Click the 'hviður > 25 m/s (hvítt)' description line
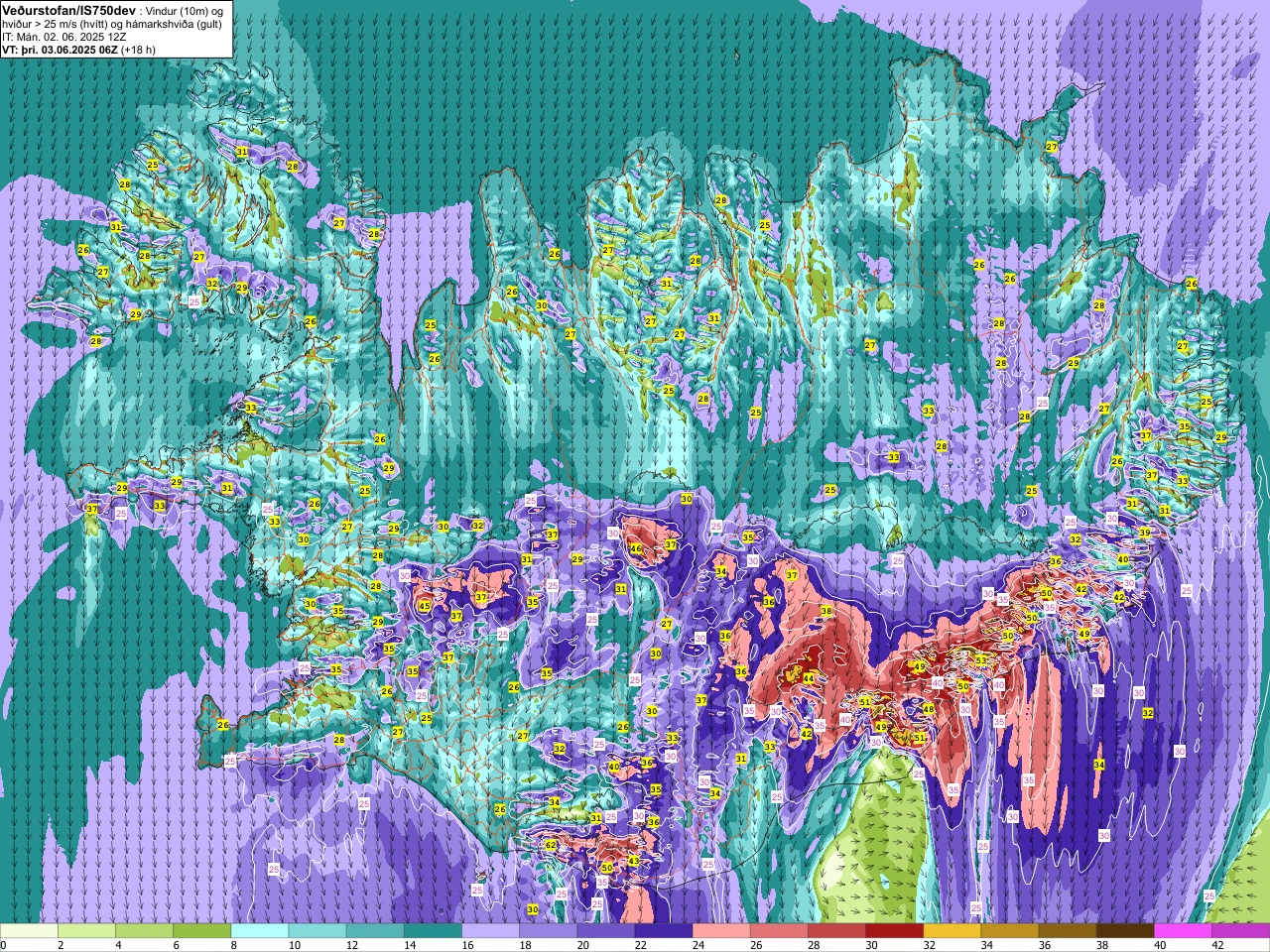Viewport: 1270px width, 952px height. (56, 24)
